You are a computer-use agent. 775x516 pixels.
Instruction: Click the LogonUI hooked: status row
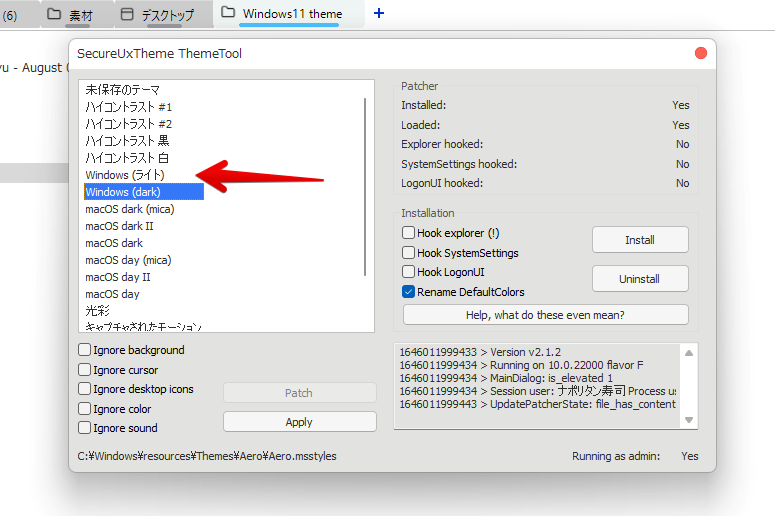click(545, 183)
